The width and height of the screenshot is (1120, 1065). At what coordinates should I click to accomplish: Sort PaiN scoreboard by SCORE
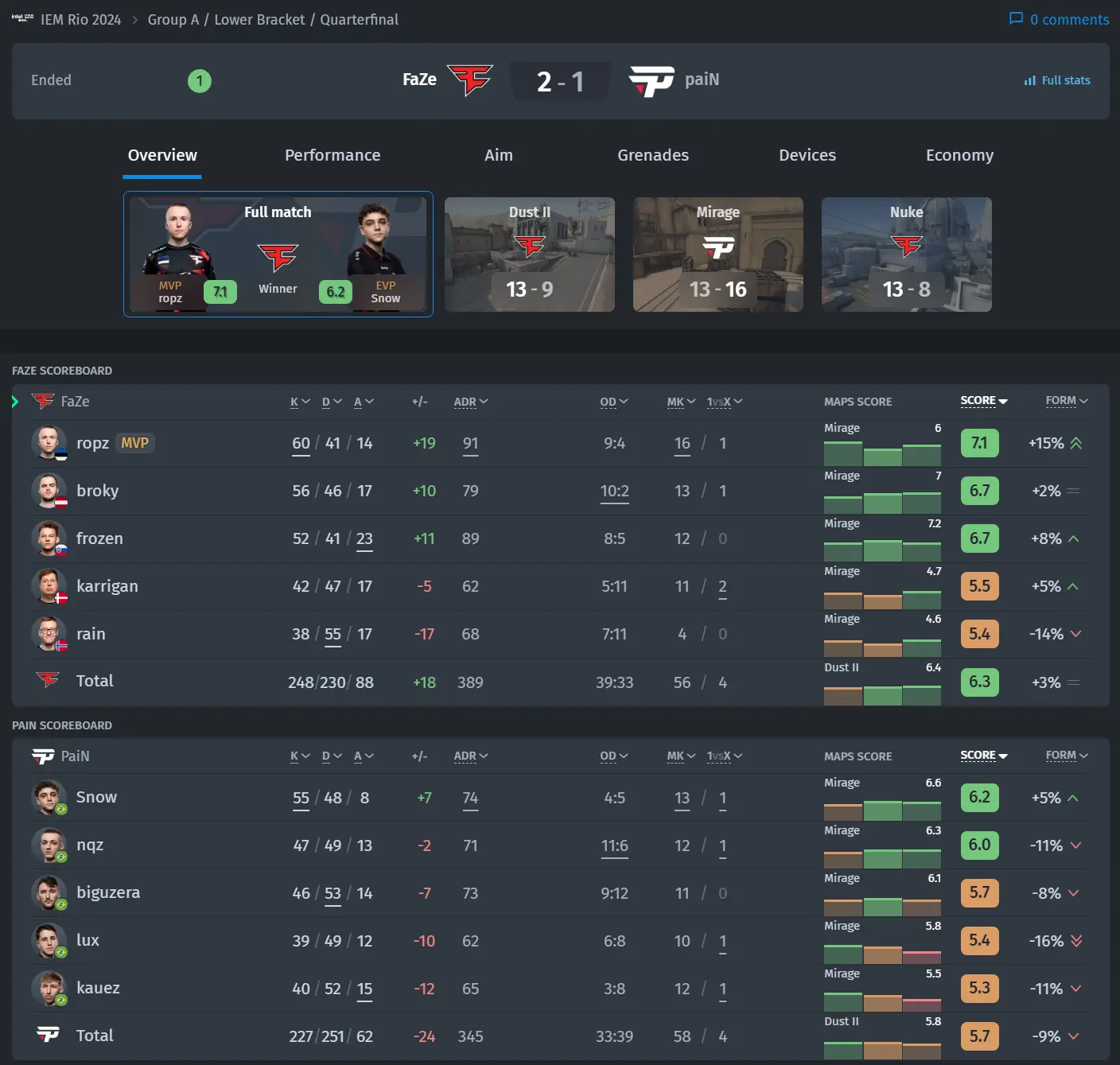[x=984, y=756]
